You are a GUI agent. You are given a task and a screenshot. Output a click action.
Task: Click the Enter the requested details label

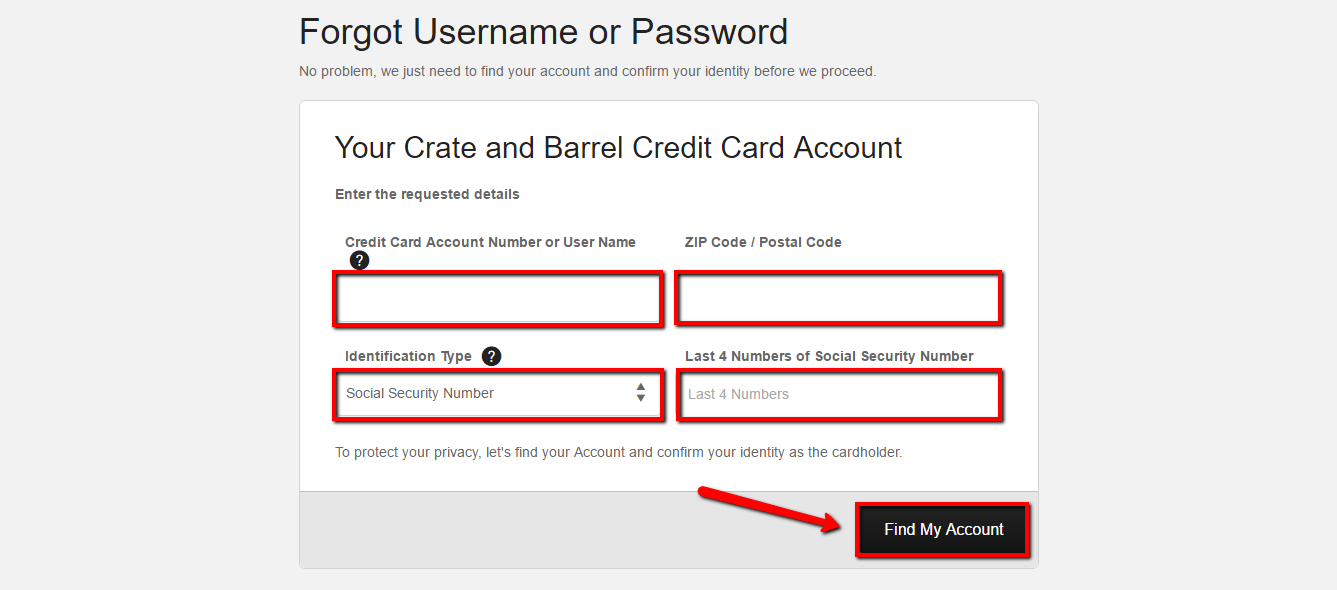click(427, 193)
